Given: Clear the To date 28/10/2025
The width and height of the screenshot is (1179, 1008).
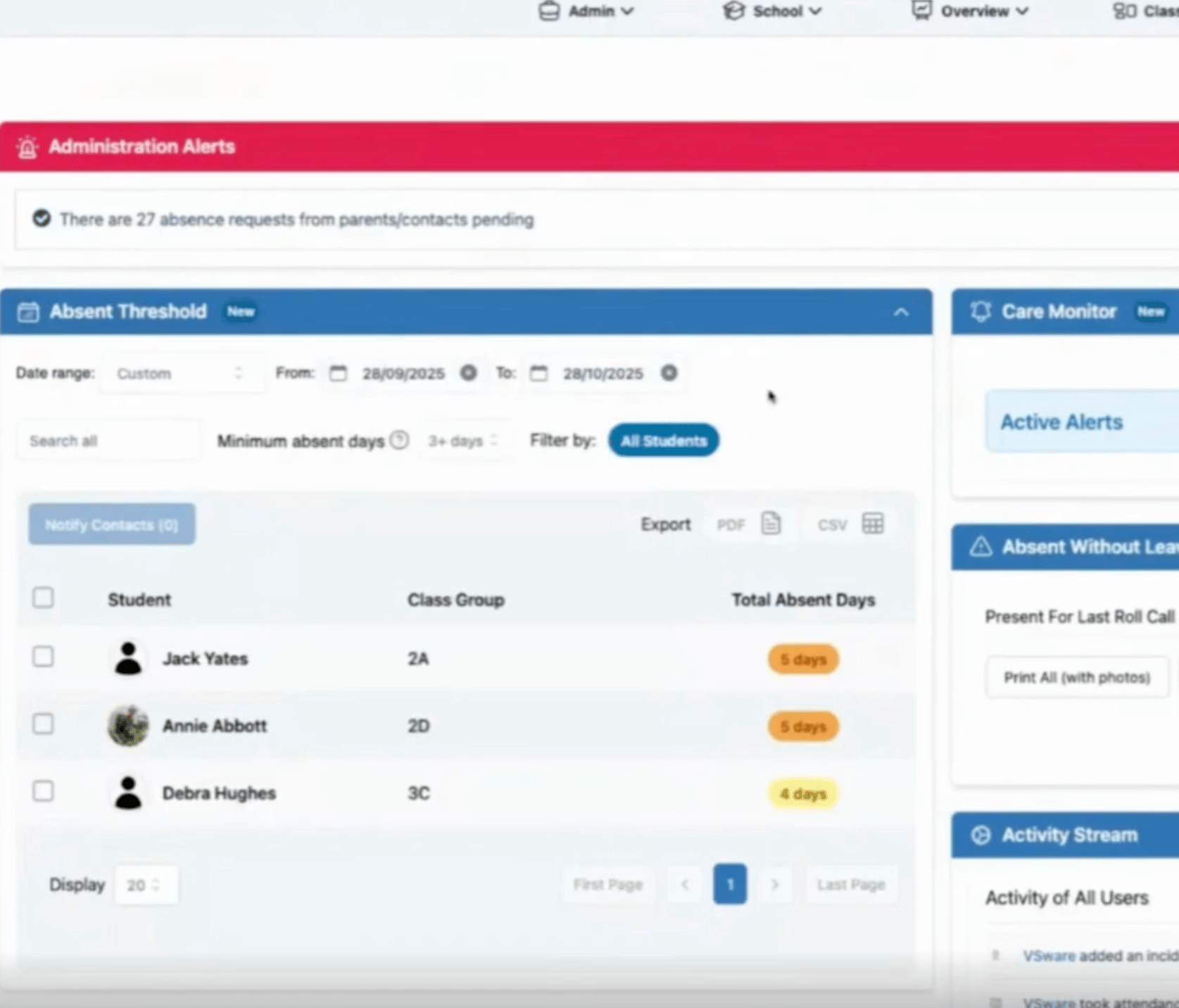Looking at the screenshot, I should point(669,373).
